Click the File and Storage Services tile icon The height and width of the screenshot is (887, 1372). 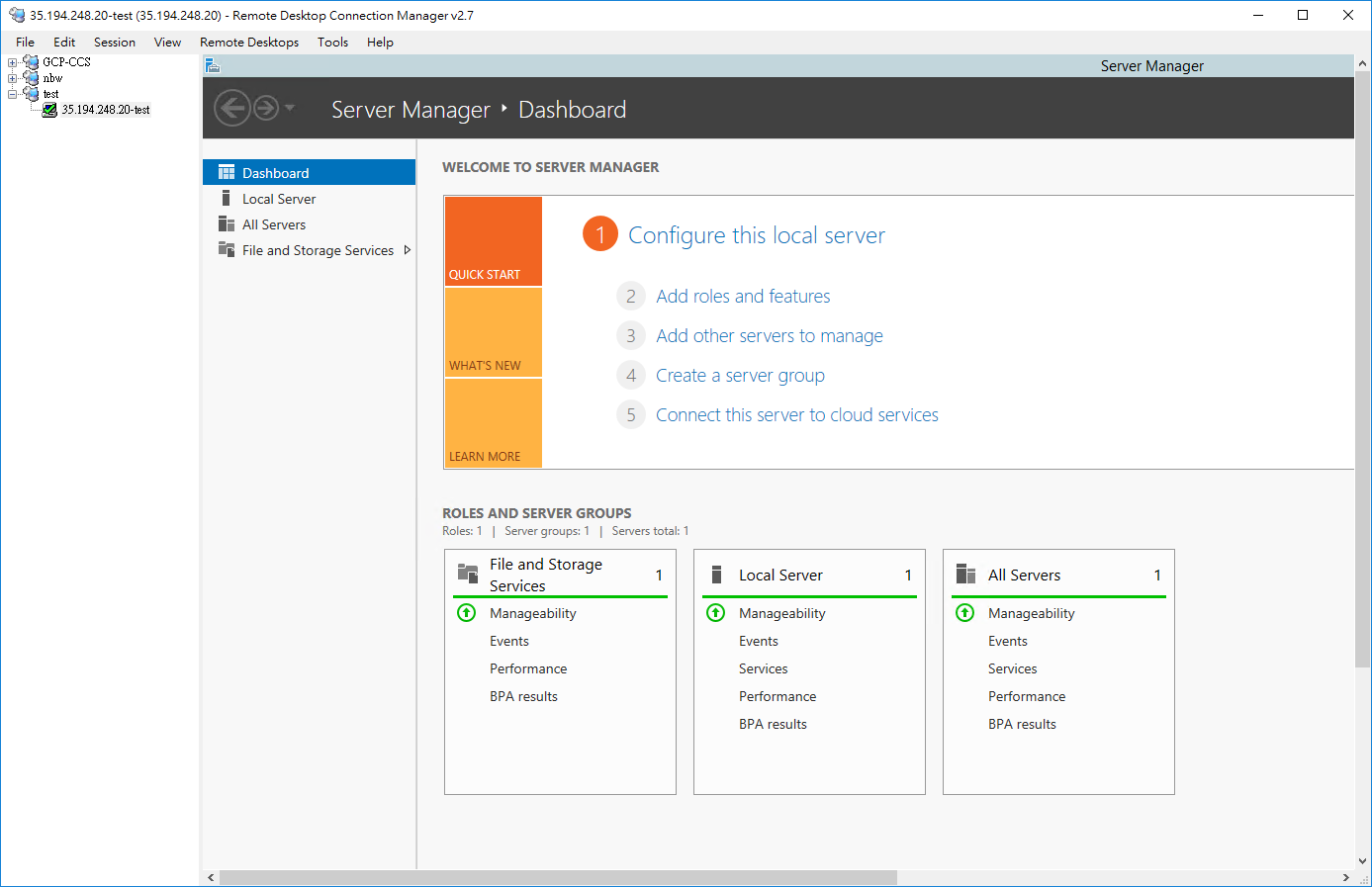tap(468, 573)
